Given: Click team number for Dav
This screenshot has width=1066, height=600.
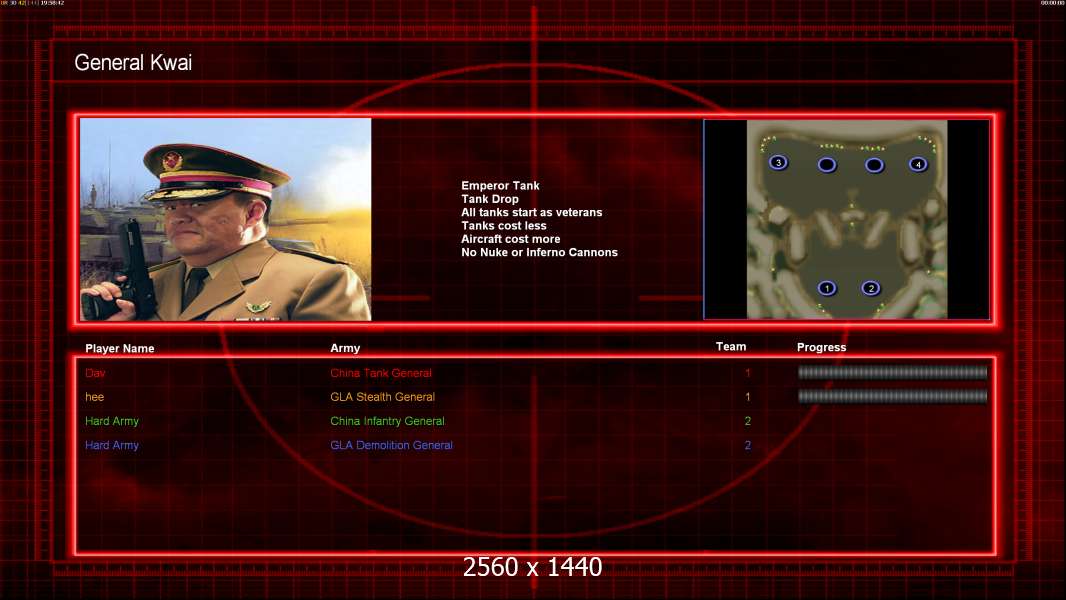Looking at the screenshot, I should pos(748,373).
